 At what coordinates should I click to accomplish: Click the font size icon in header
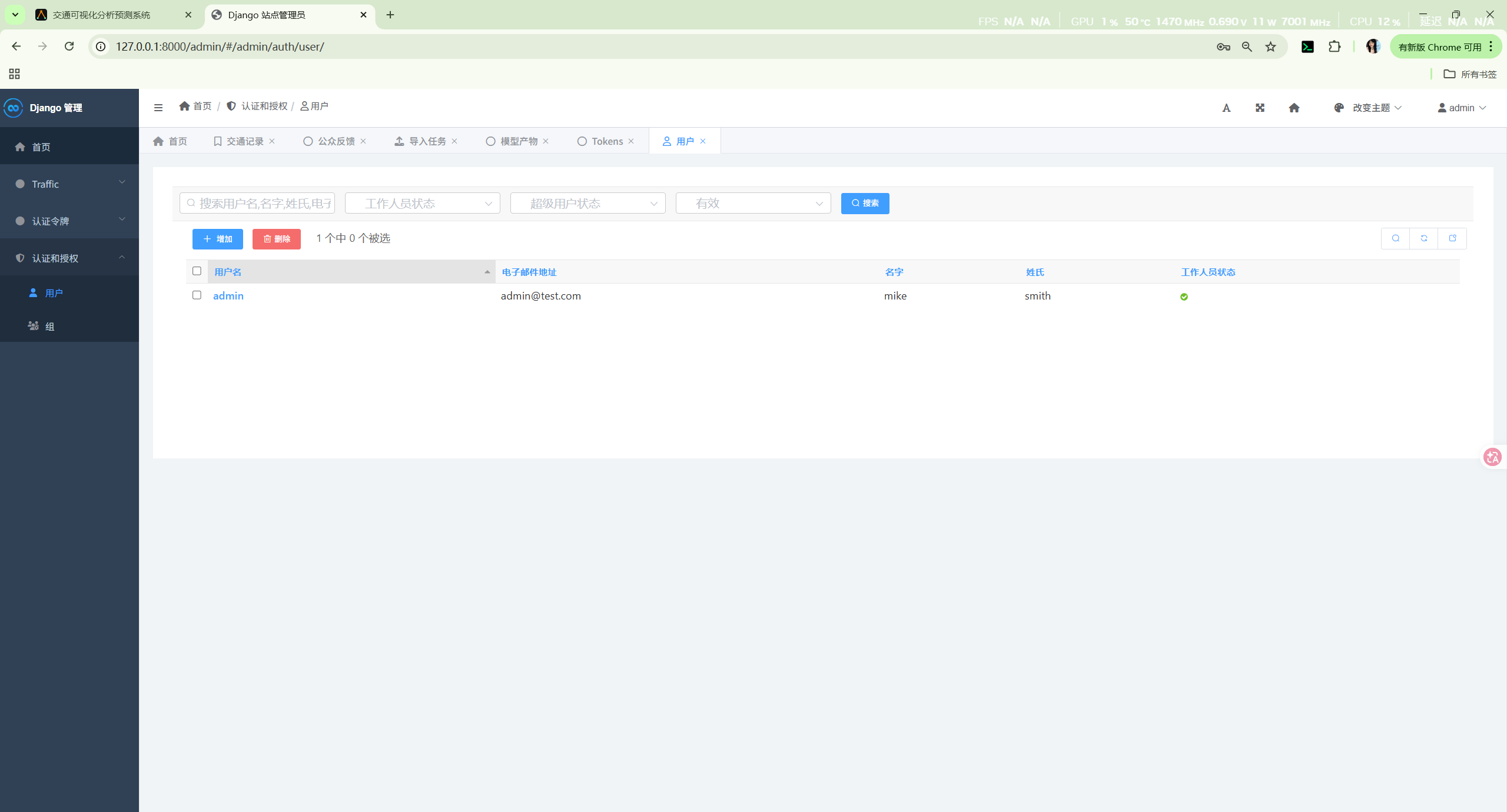tap(1226, 108)
